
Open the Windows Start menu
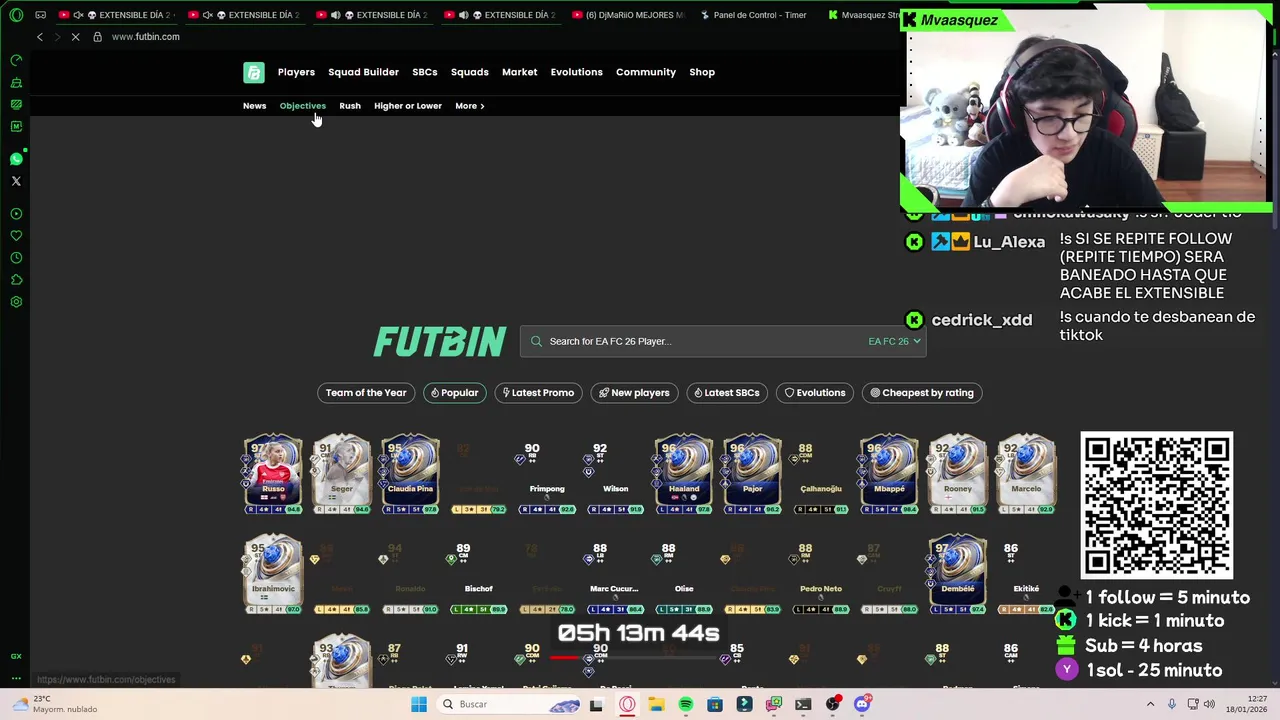[419, 704]
